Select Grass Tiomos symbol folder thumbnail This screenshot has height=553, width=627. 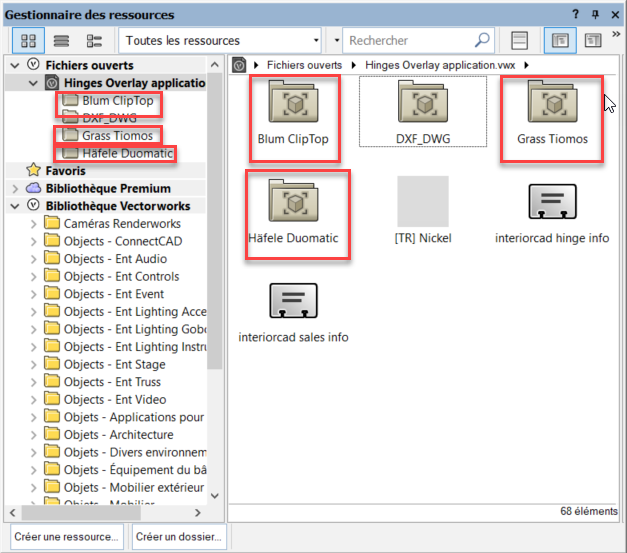point(553,113)
